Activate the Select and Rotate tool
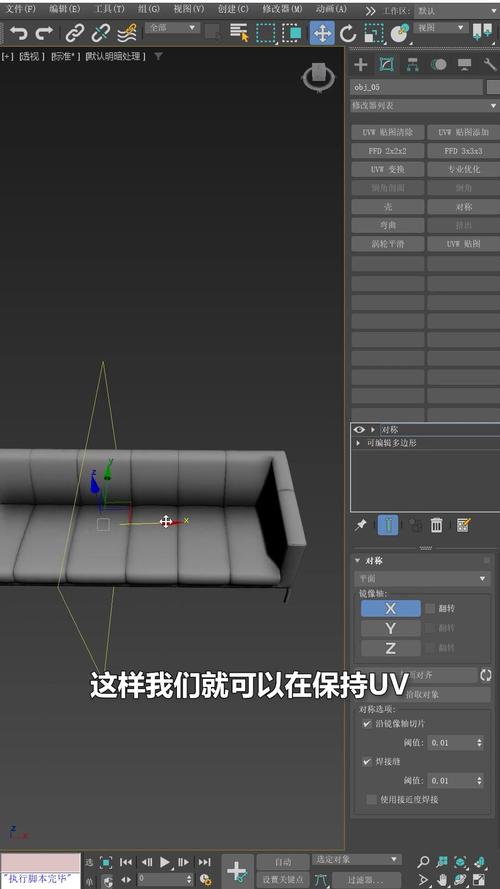The height and width of the screenshot is (889, 500). [x=348, y=34]
